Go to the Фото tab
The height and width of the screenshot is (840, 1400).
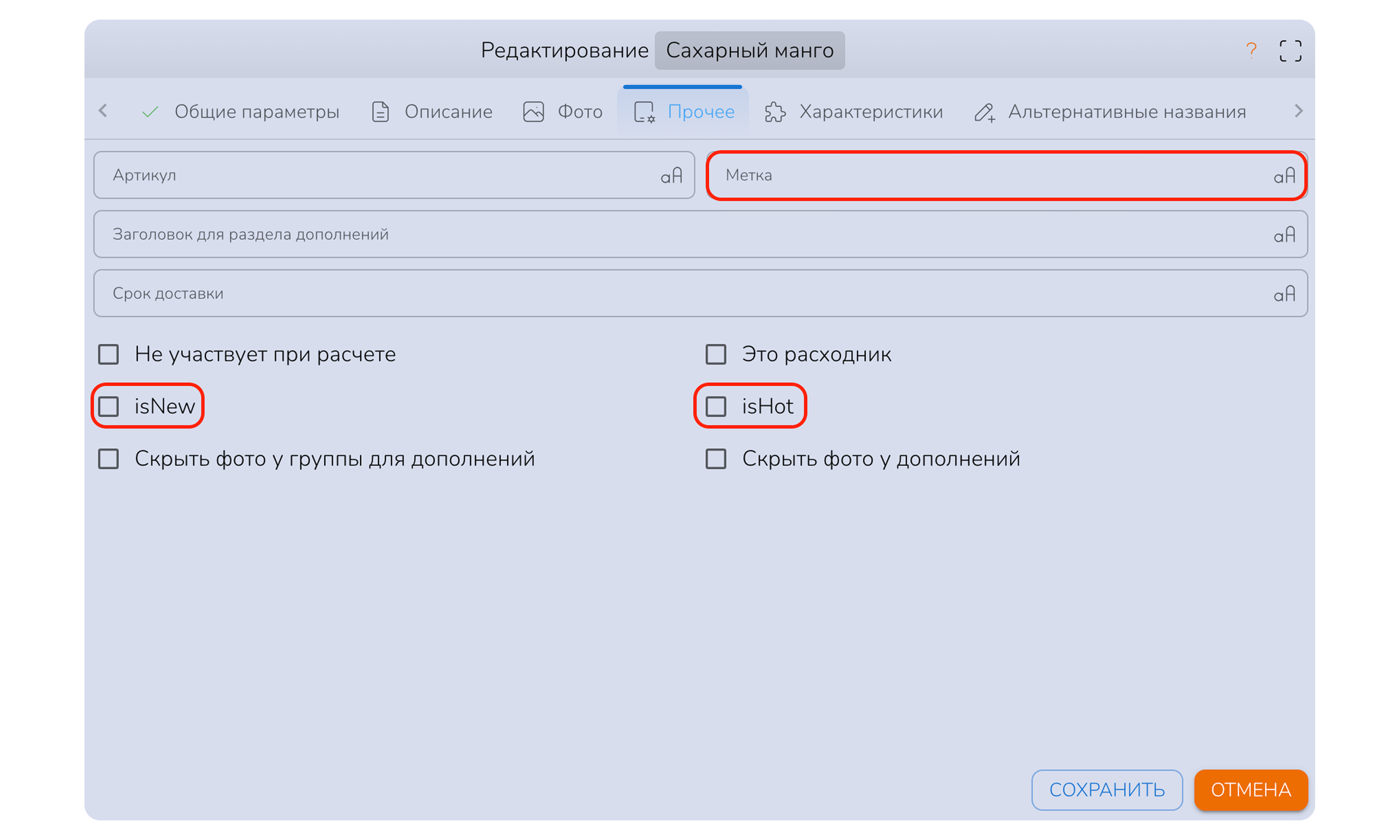(563, 112)
